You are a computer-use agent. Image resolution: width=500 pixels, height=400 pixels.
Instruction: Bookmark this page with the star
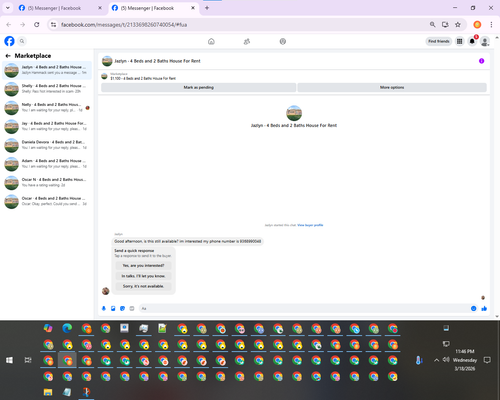tap(458, 25)
